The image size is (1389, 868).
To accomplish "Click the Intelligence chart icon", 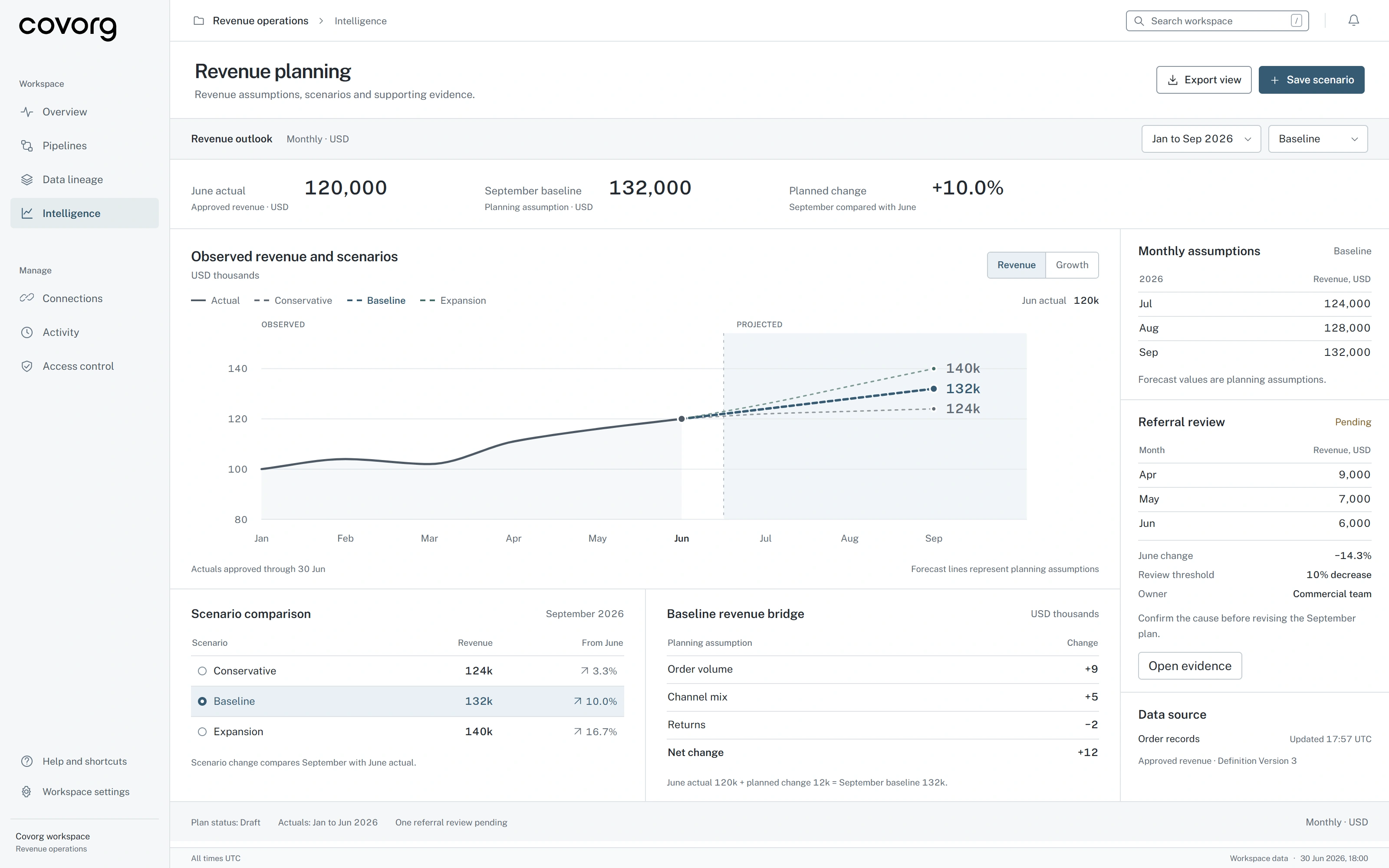I will 26,214.
